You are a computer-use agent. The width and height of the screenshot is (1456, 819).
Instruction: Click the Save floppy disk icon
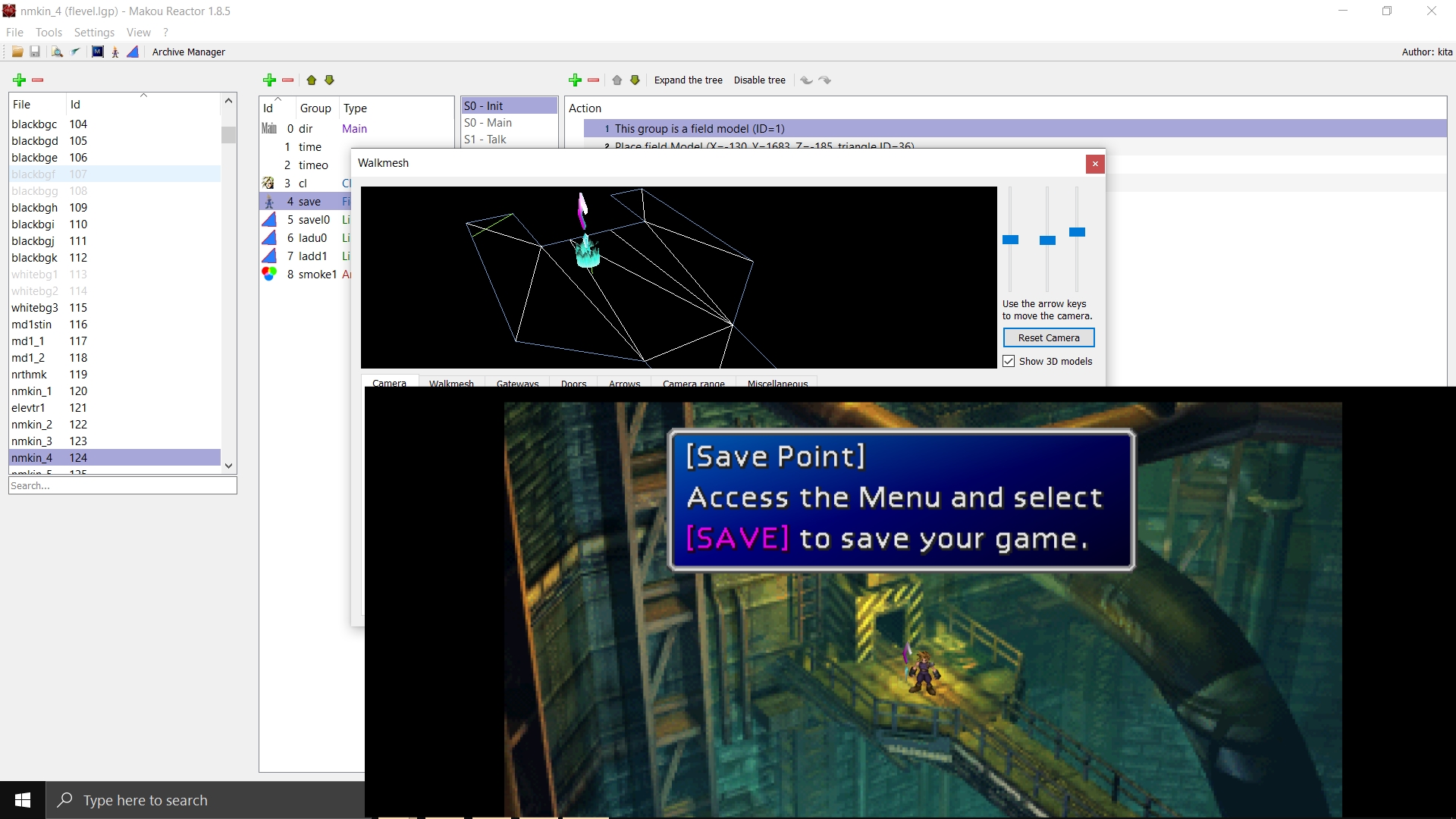35,52
